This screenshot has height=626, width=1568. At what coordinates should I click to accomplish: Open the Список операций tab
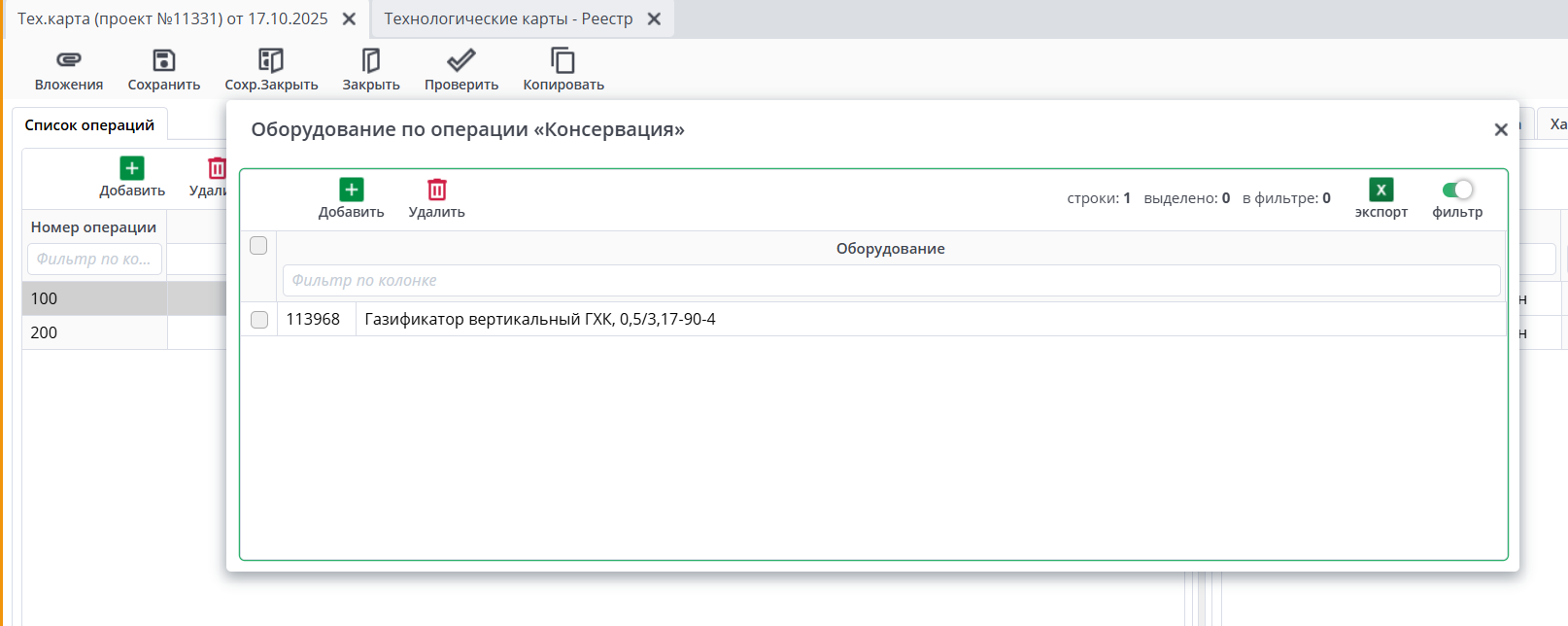tap(89, 124)
